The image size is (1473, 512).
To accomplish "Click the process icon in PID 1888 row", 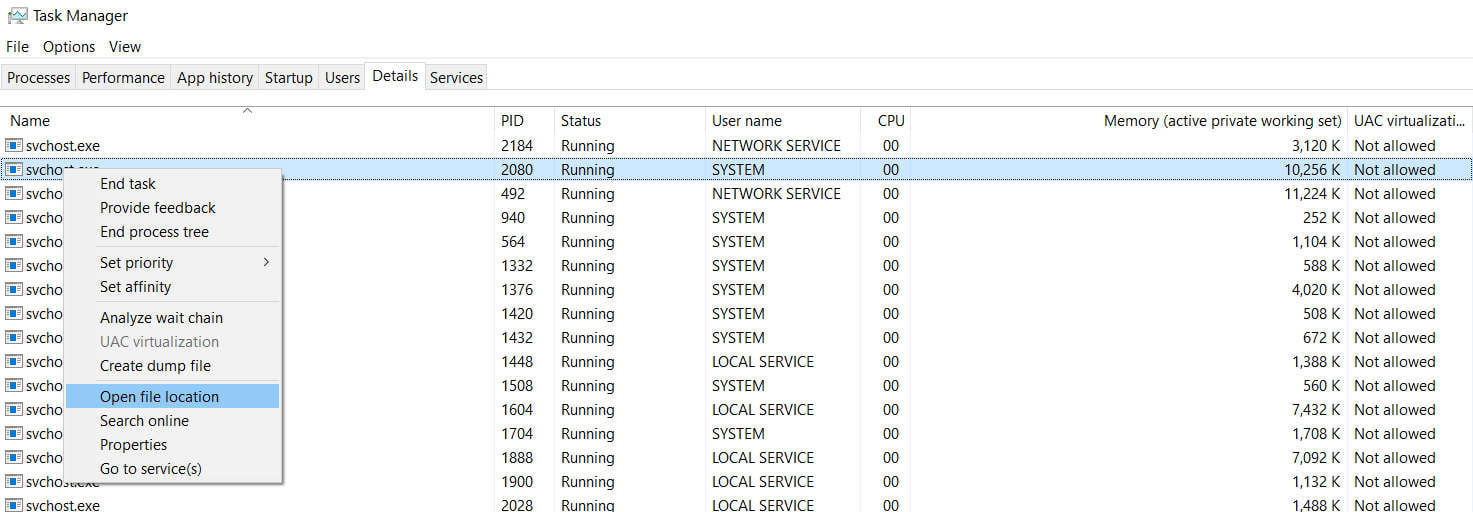I will pos(14,458).
